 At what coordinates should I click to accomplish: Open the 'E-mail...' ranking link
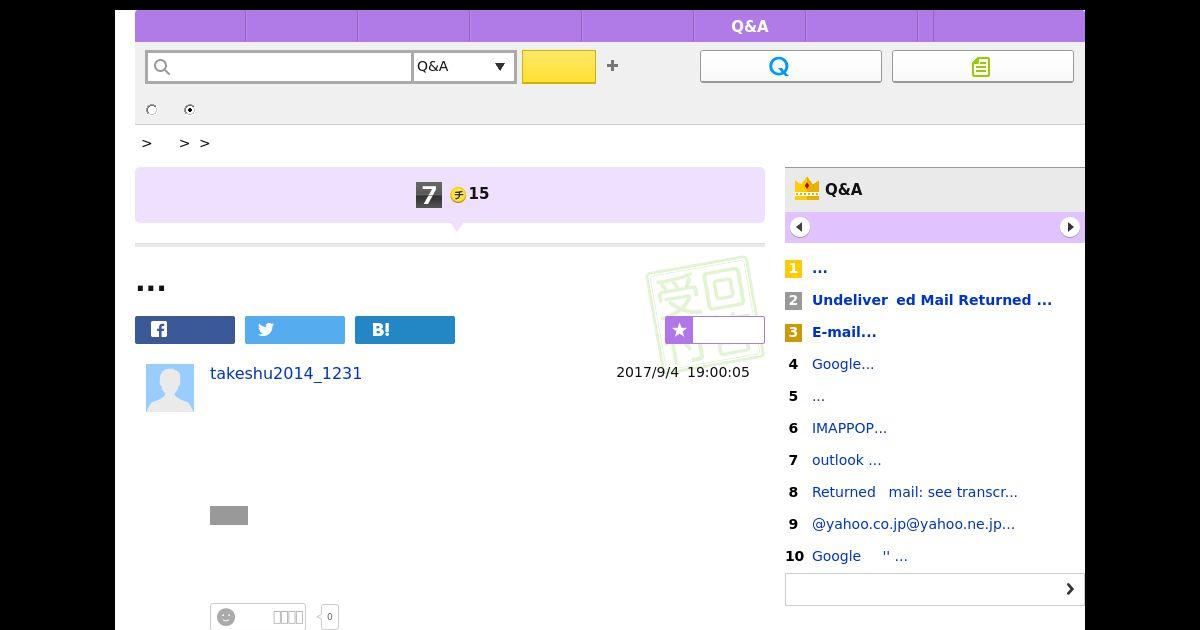844,332
